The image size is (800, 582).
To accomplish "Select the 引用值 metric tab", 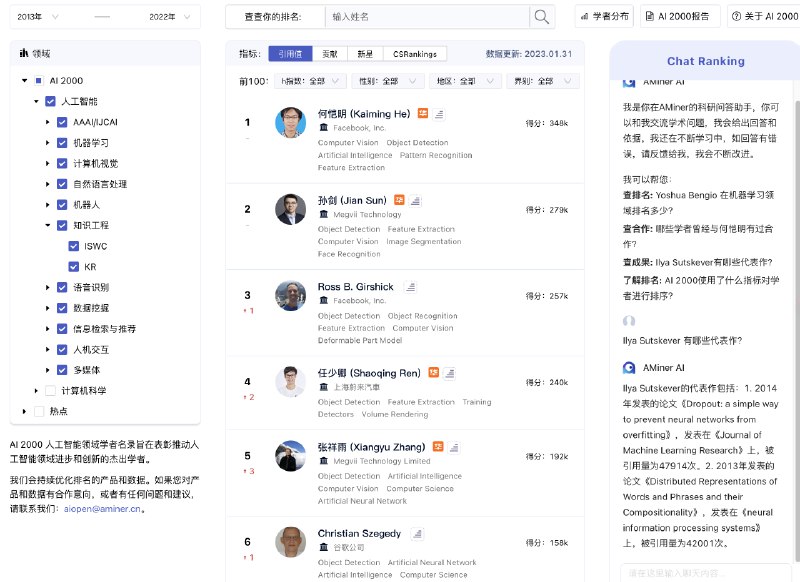I will [290, 54].
